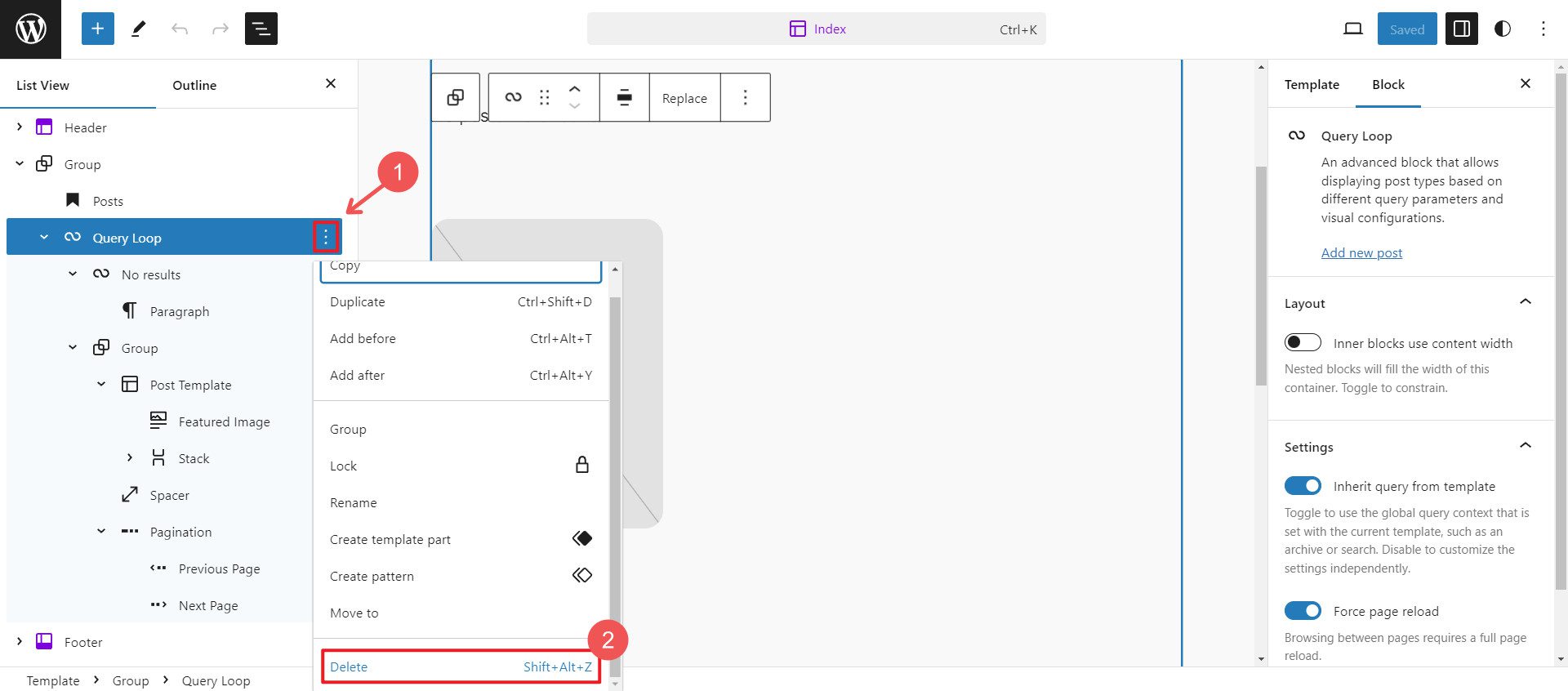
Task: Open the desktop preview view icon
Action: point(1353,29)
